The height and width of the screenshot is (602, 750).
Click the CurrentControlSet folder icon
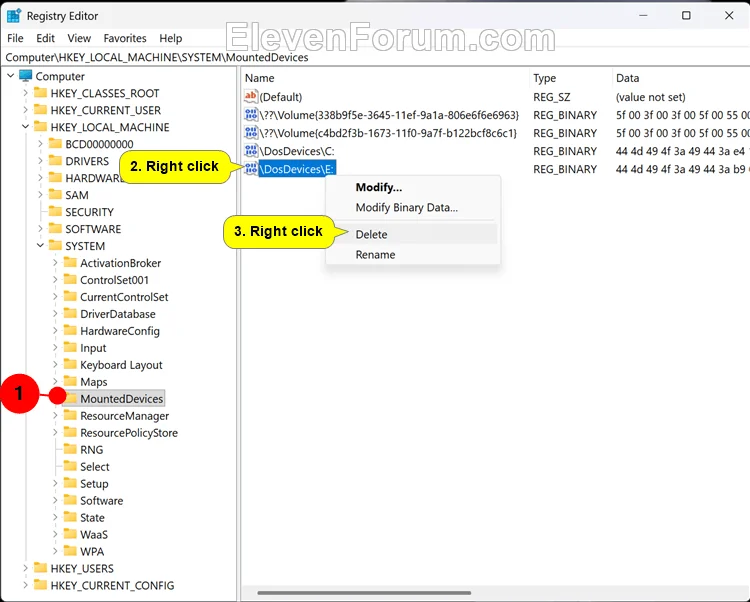pyautogui.click(x=70, y=296)
